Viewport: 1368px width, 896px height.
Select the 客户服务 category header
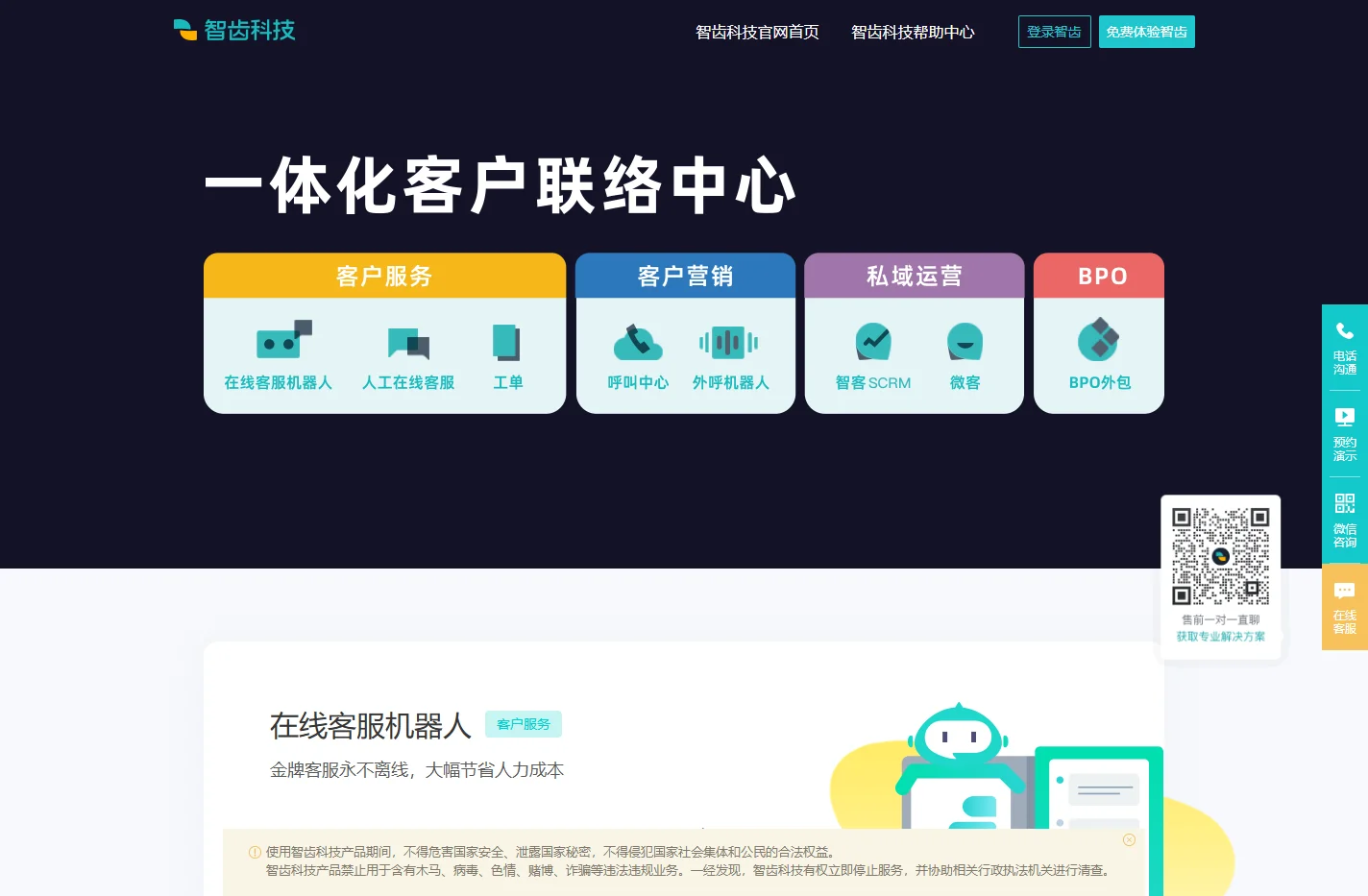pos(384,276)
